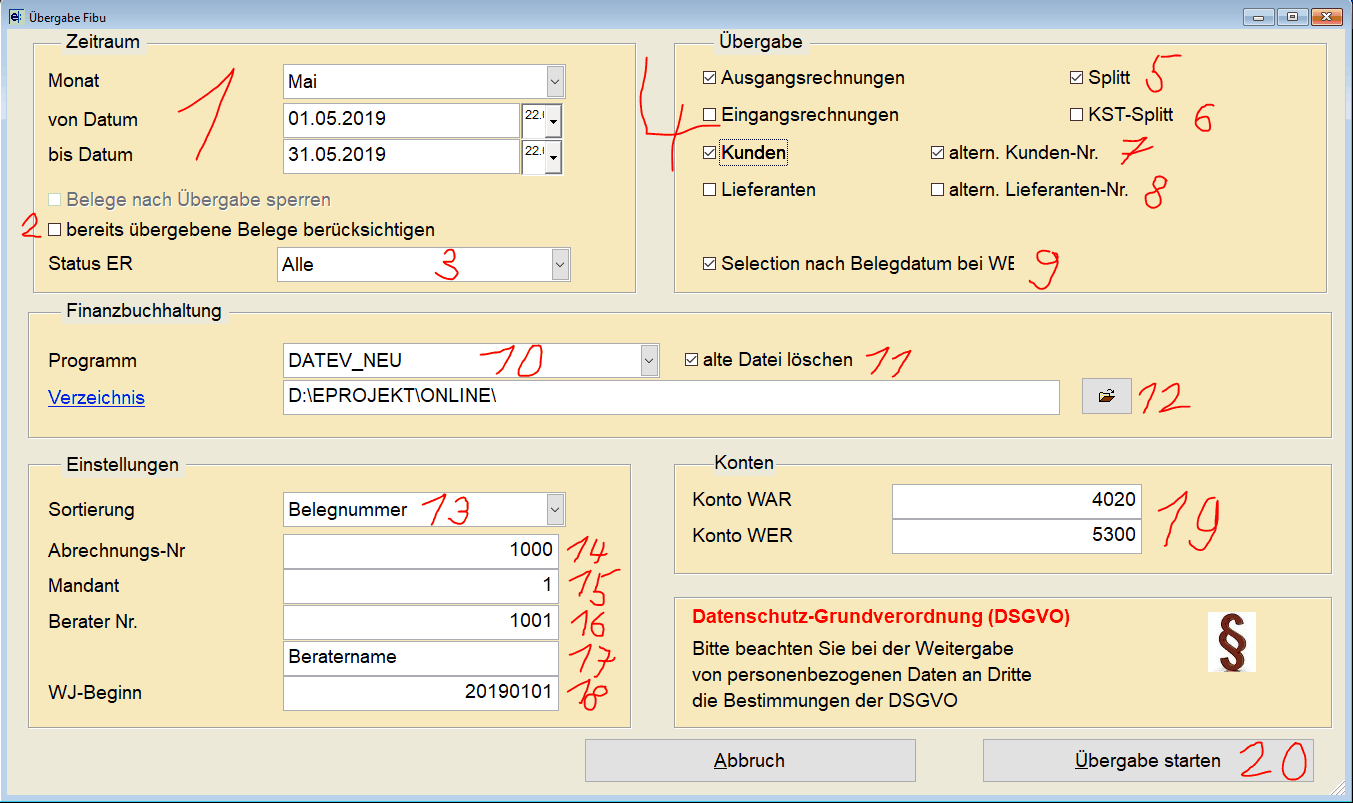1353x803 pixels.
Task: Enable the Lieferanten checkbox
Action: pos(709,189)
